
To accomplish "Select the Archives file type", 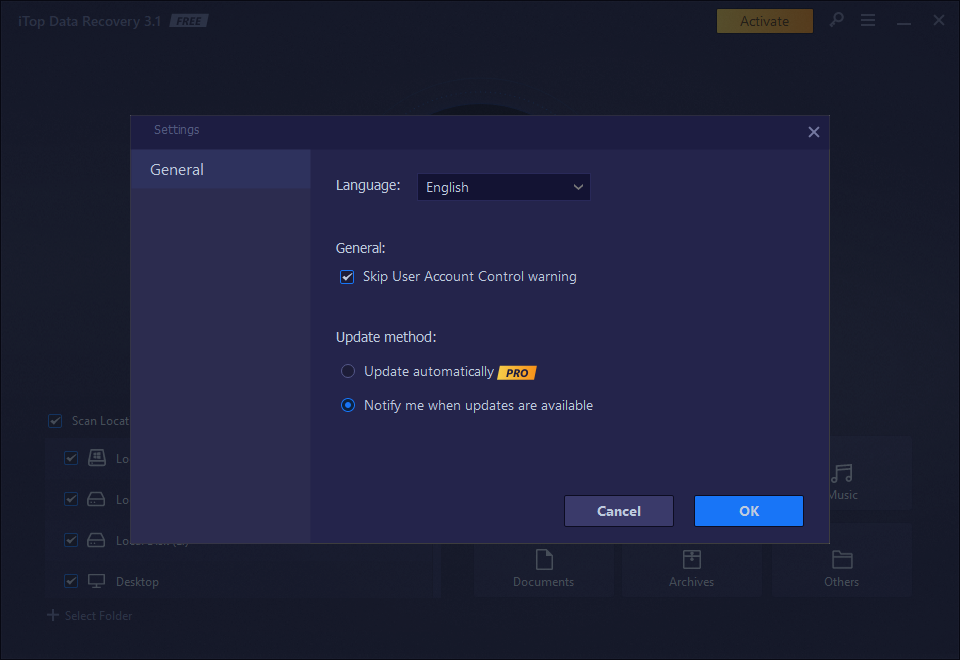I will click(x=691, y=569).
